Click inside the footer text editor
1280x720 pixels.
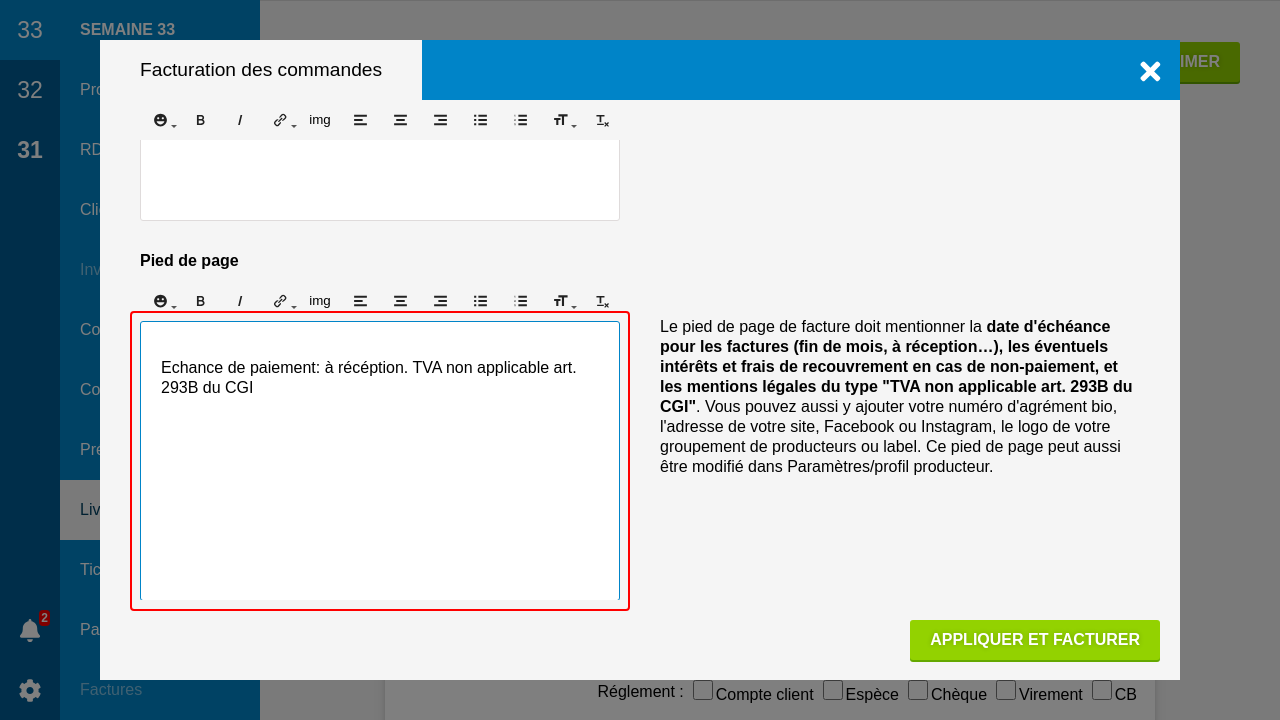380,480
